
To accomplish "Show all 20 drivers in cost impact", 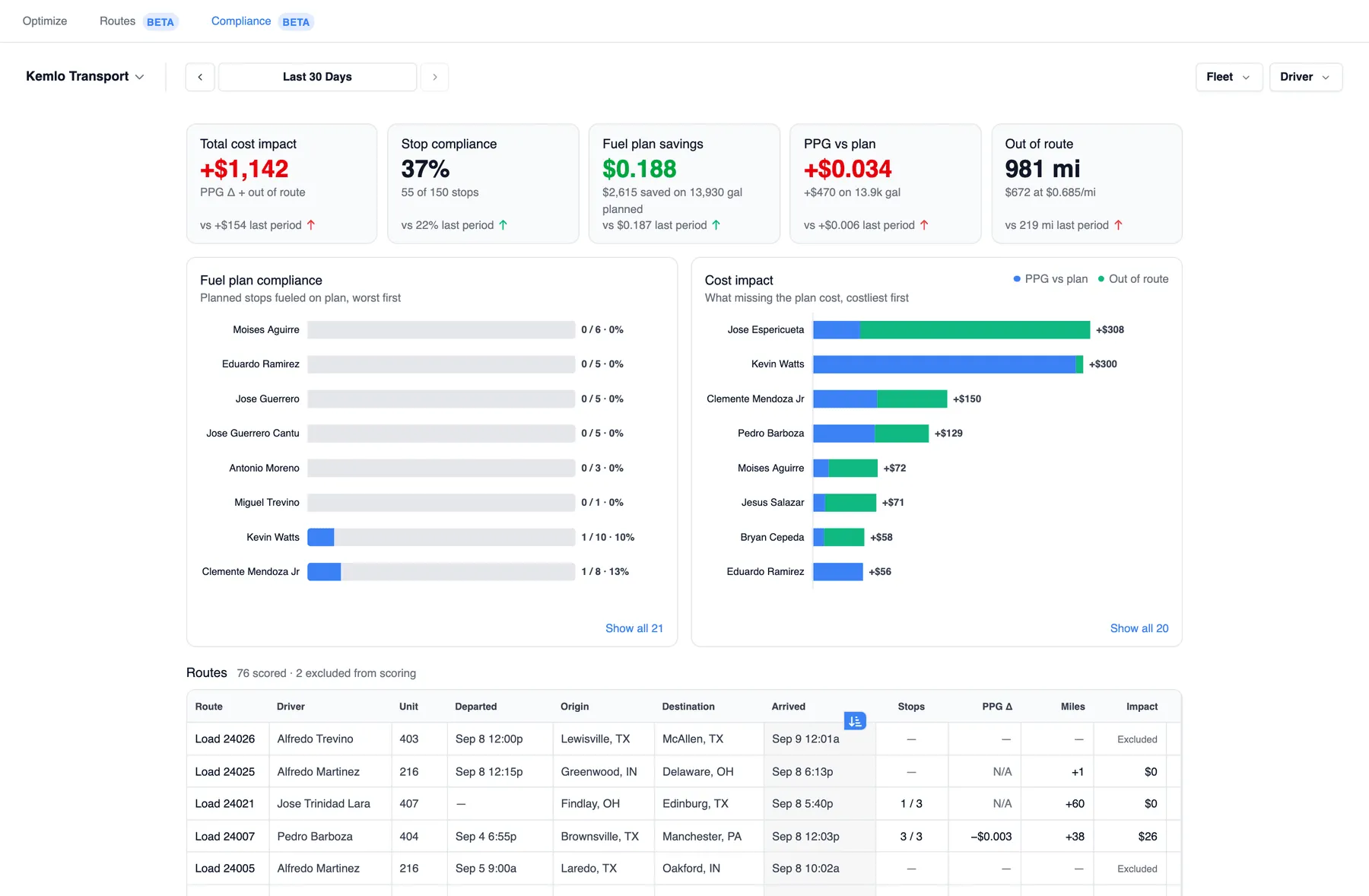I will pos(1139,628).
